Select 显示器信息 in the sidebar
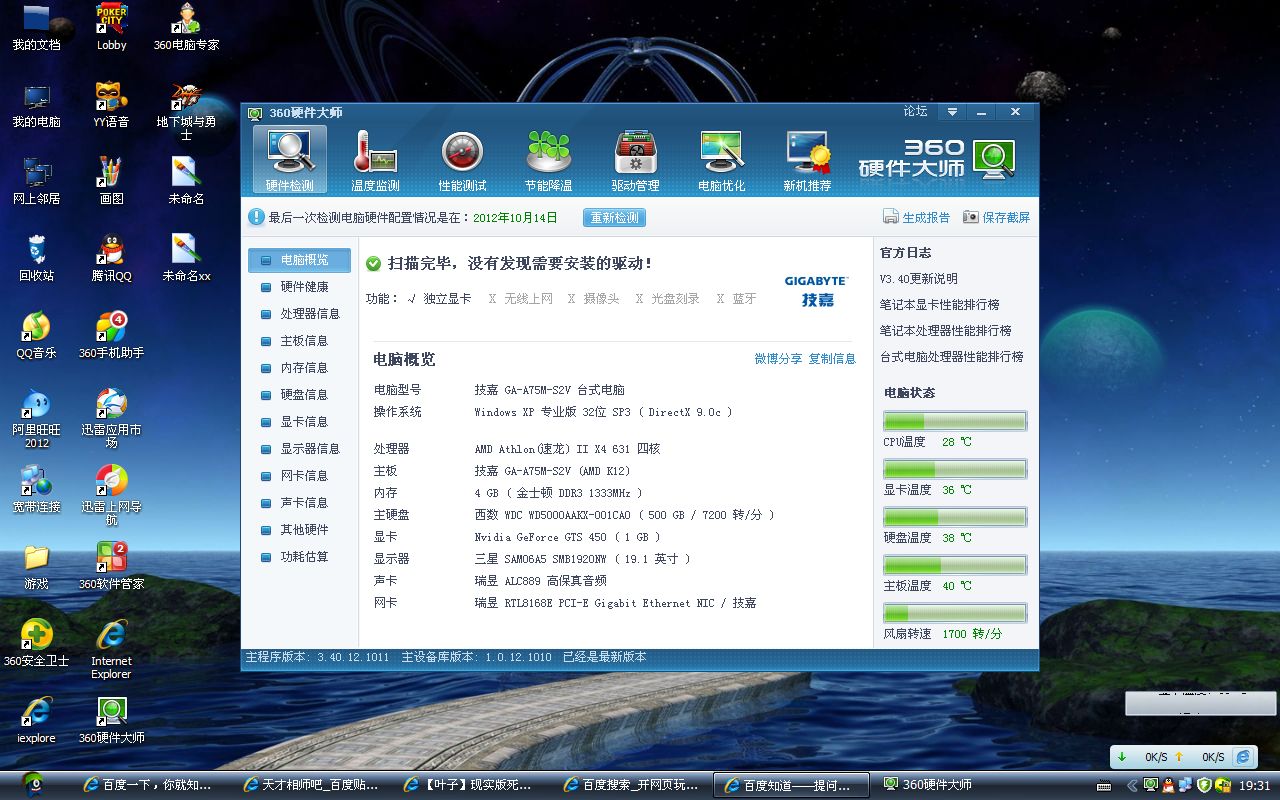1280x800 pixels. point(300,449)
